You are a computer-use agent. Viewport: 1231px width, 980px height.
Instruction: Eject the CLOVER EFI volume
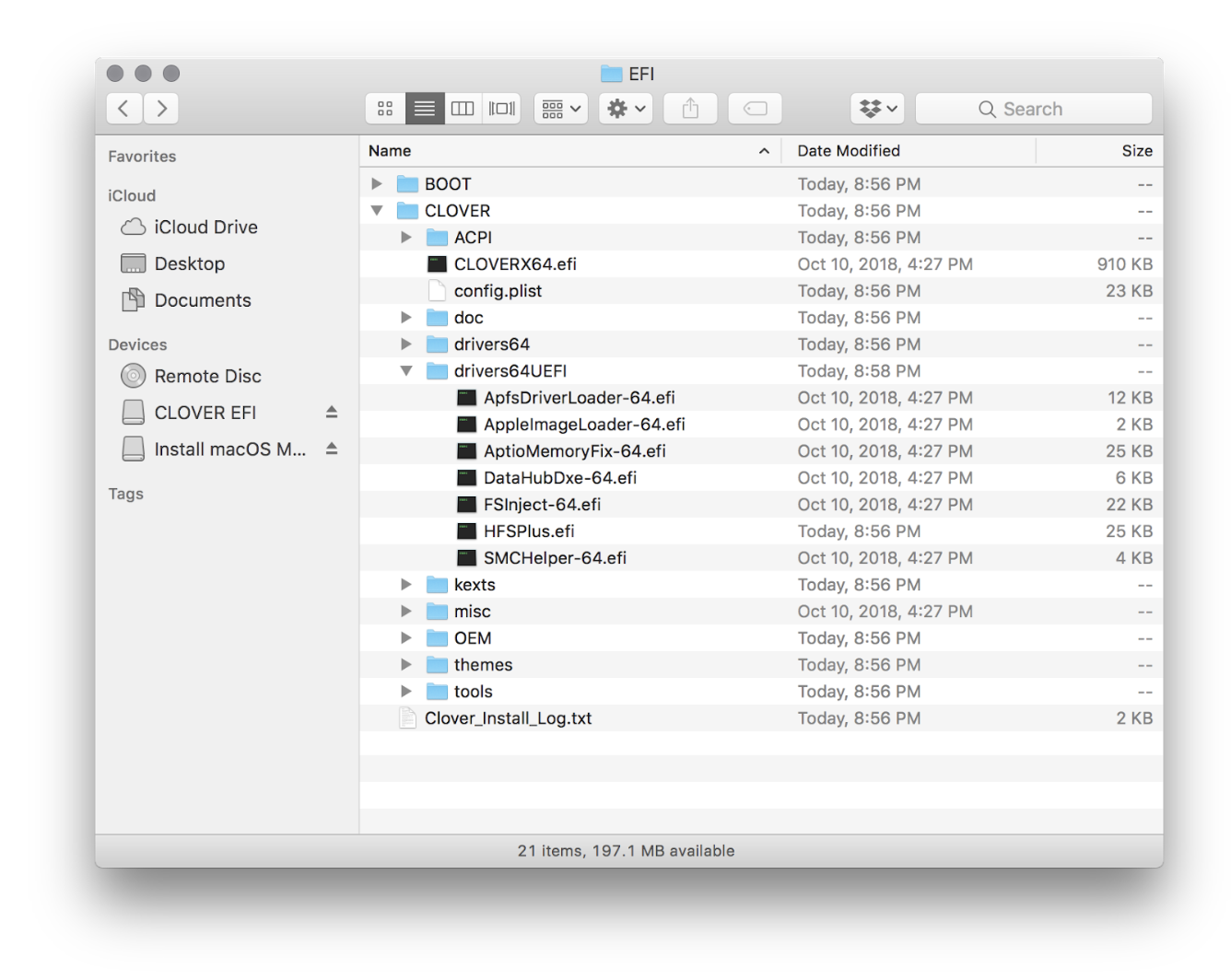point(332,413)
